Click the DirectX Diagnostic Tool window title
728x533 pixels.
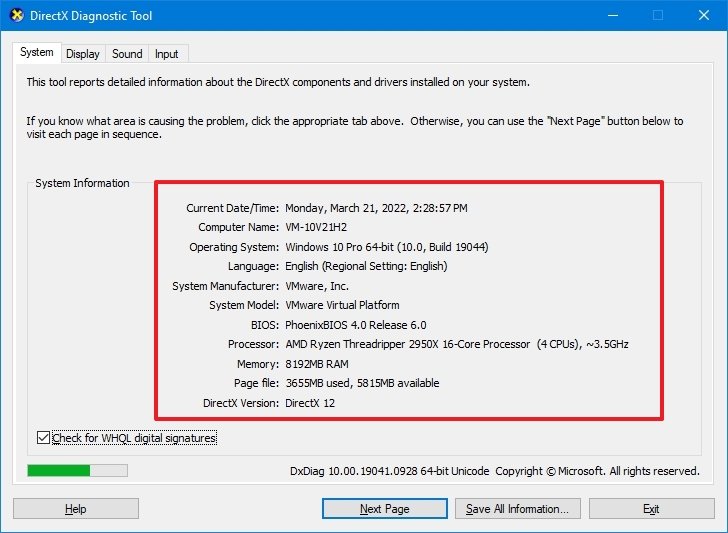click(x=91, y=16)
